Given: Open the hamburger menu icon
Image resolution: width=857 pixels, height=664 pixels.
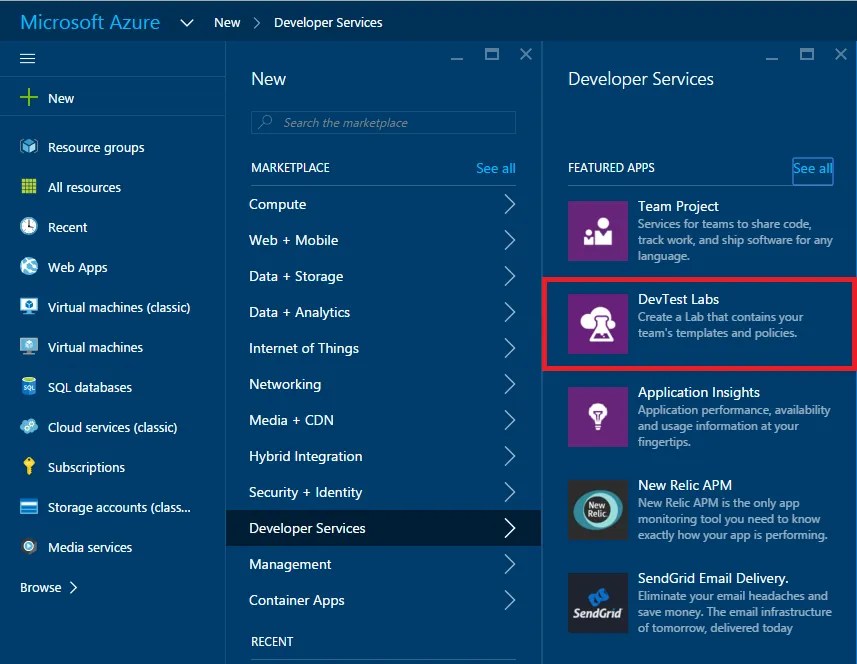Looking at the screenshot, I should pos(27,58).
